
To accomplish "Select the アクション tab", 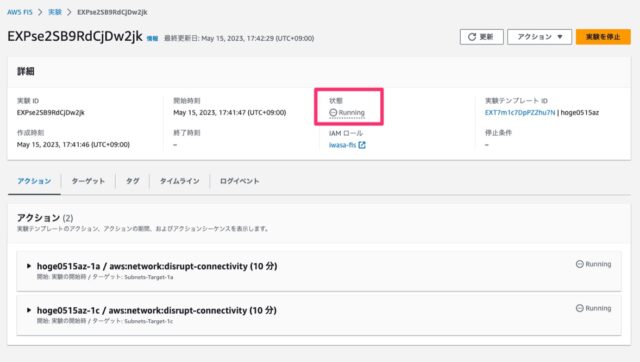I will [x=34, y=181].
